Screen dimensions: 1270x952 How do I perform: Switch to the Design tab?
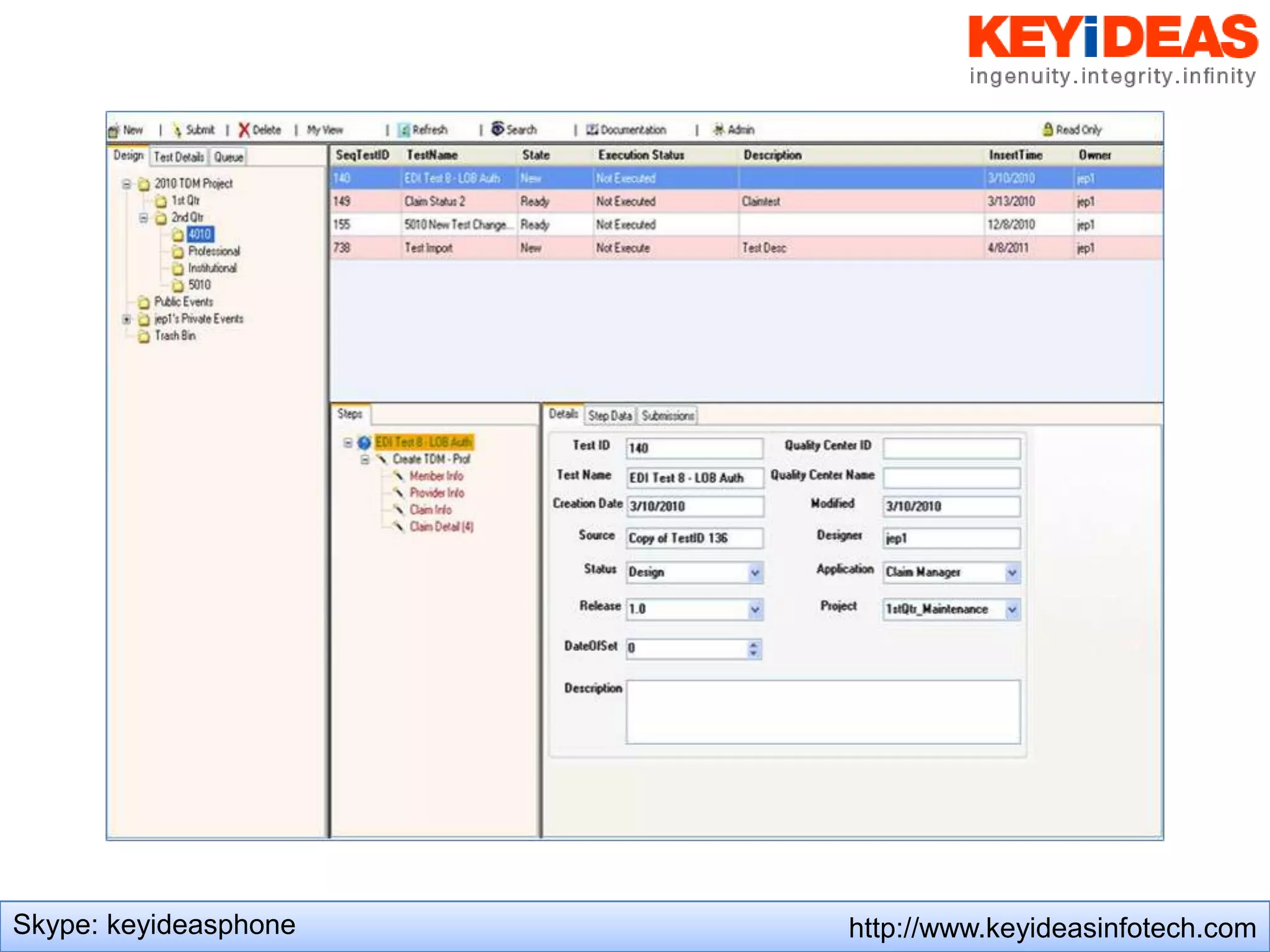pyautogui.click(x=128, y=156)
